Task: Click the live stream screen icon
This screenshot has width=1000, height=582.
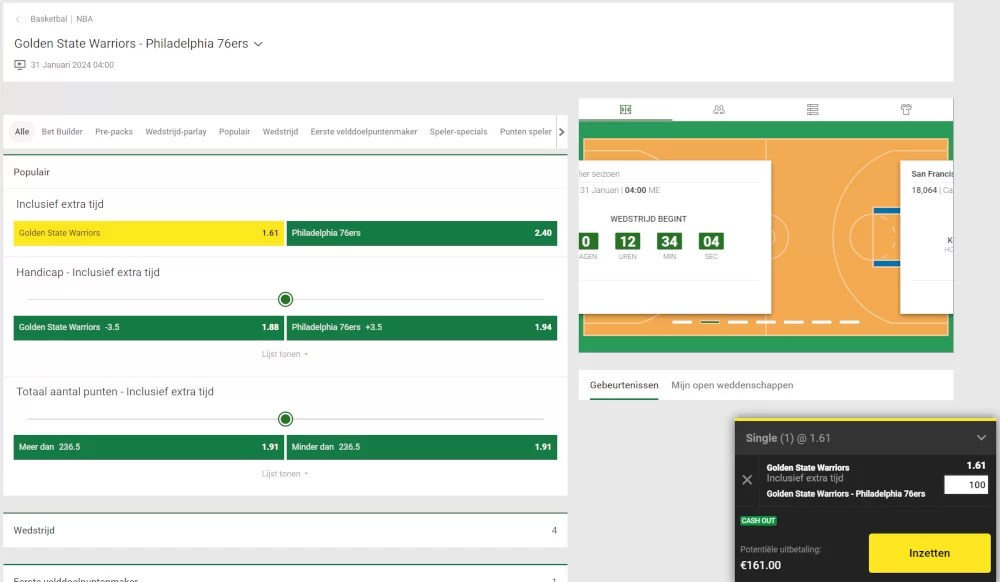Action: pyautogui.click(x=20, y=65)
